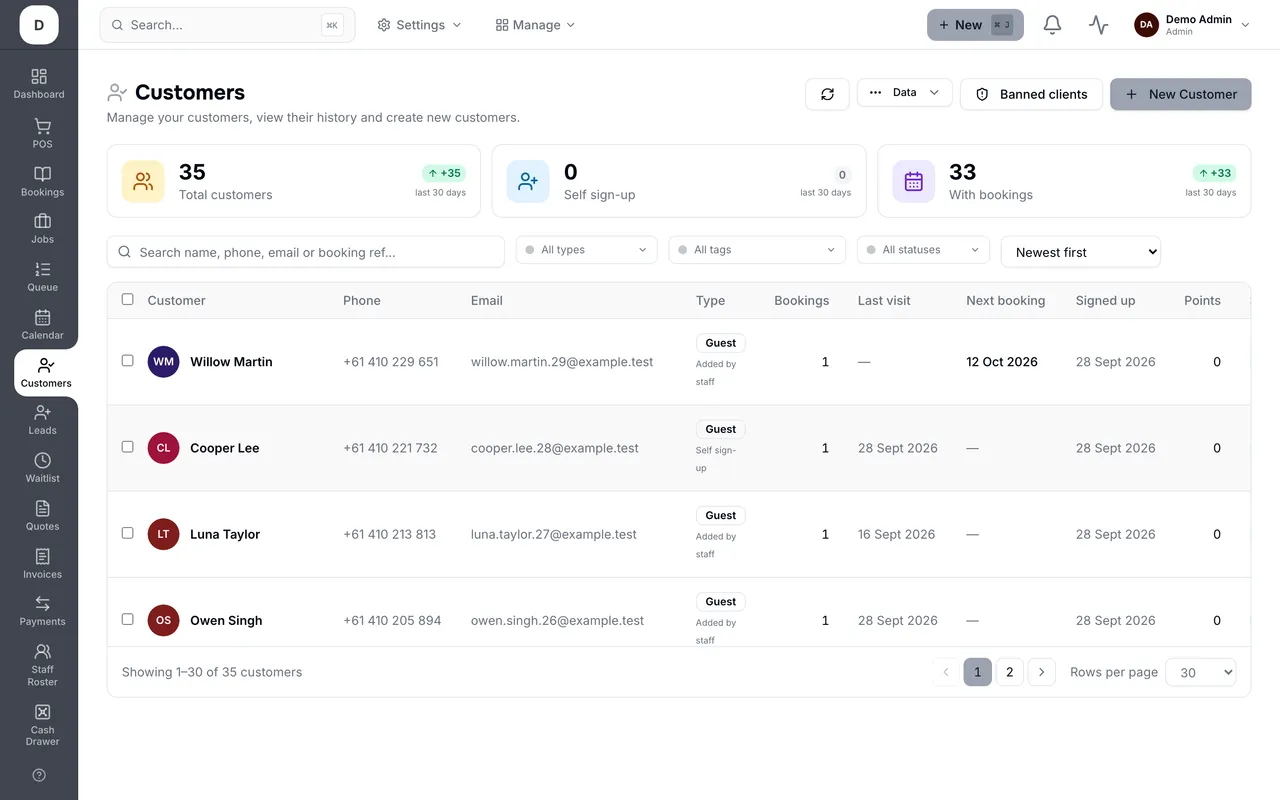This screenshot has width=1280, height=800.
Task: Open Willow Martin's customer name
Action: click(231, 362)
